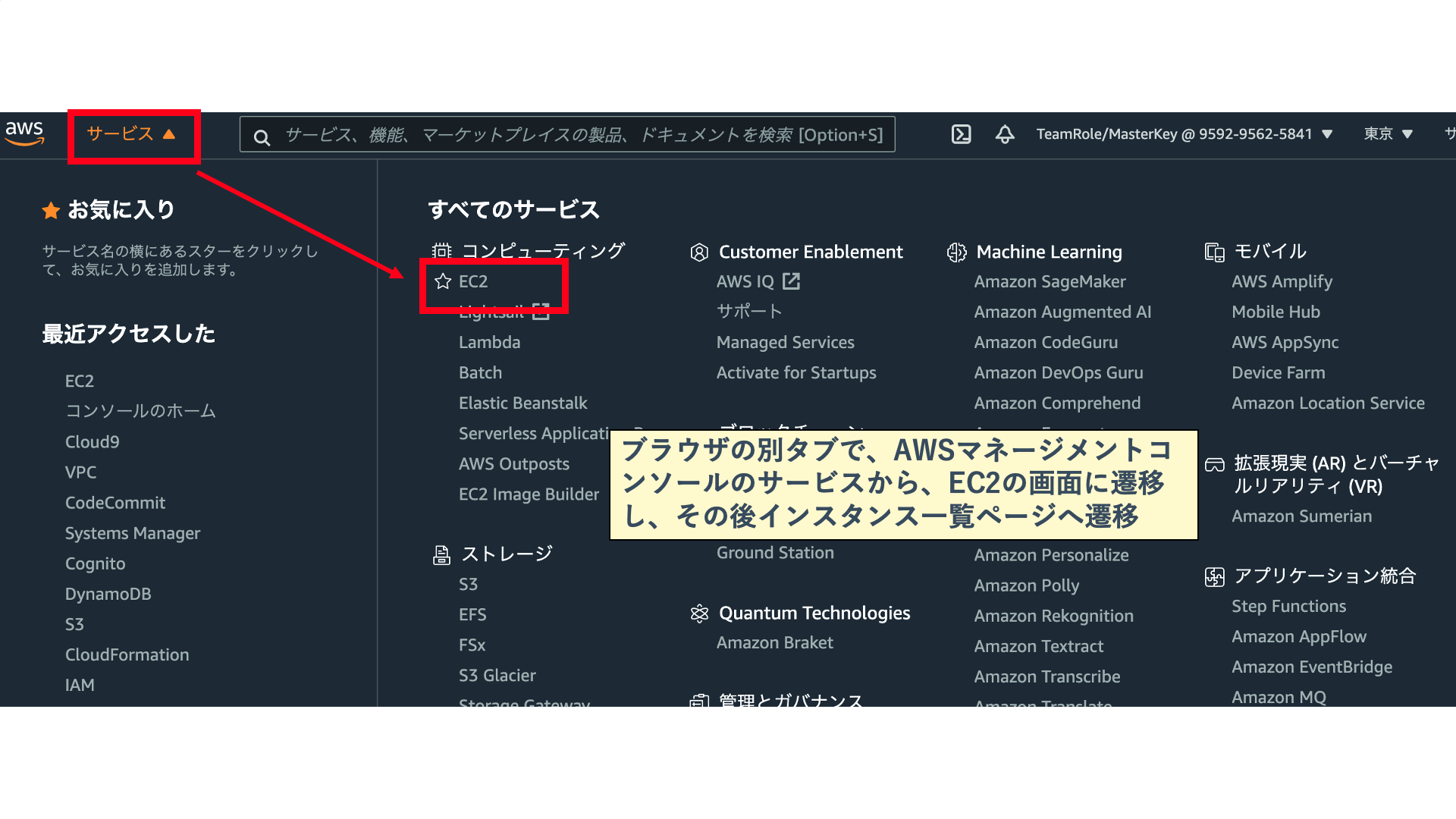Open EFS service

click(472, 614)
